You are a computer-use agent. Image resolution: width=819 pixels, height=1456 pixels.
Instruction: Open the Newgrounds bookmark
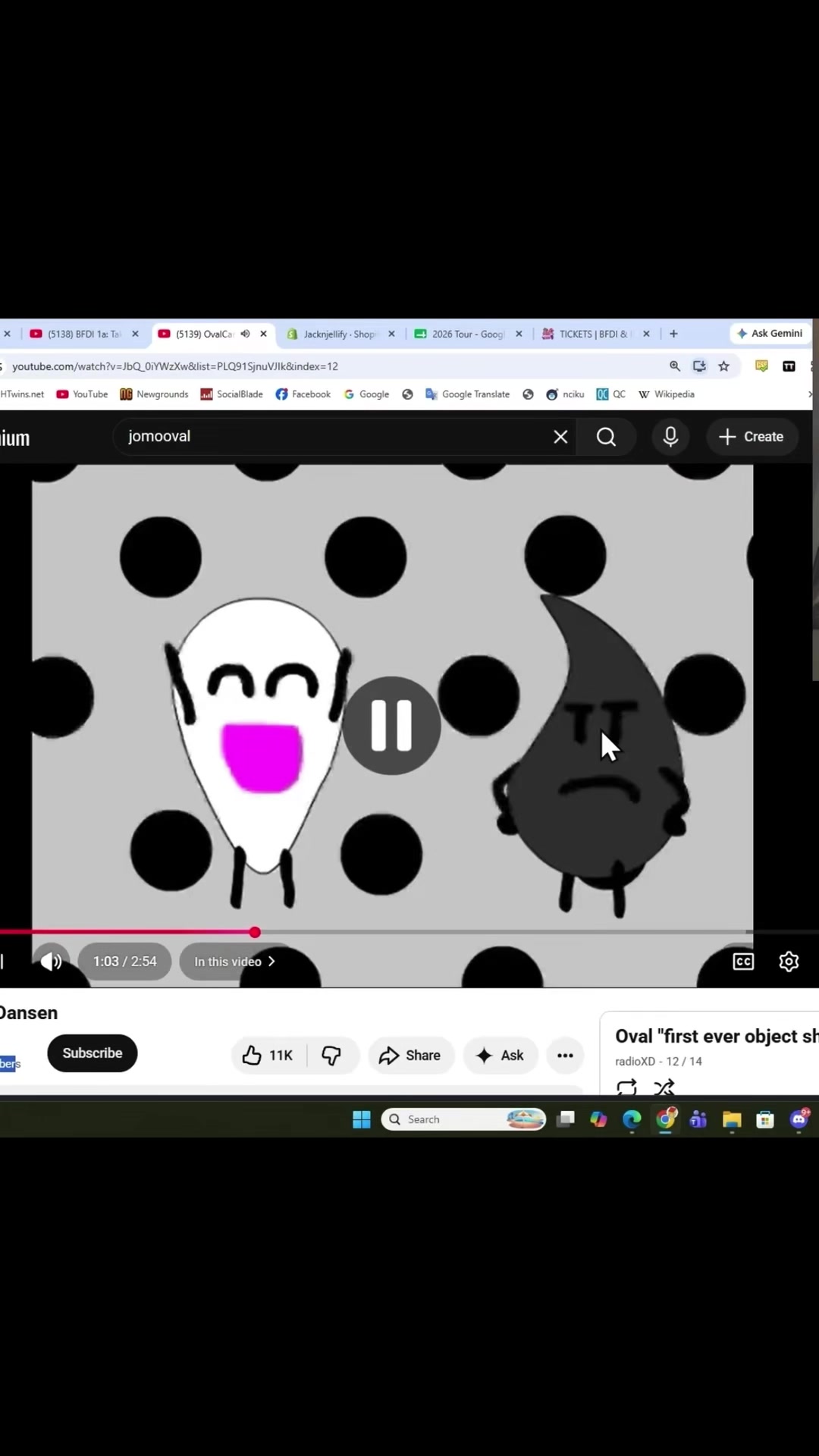click(x=154, y=394)
